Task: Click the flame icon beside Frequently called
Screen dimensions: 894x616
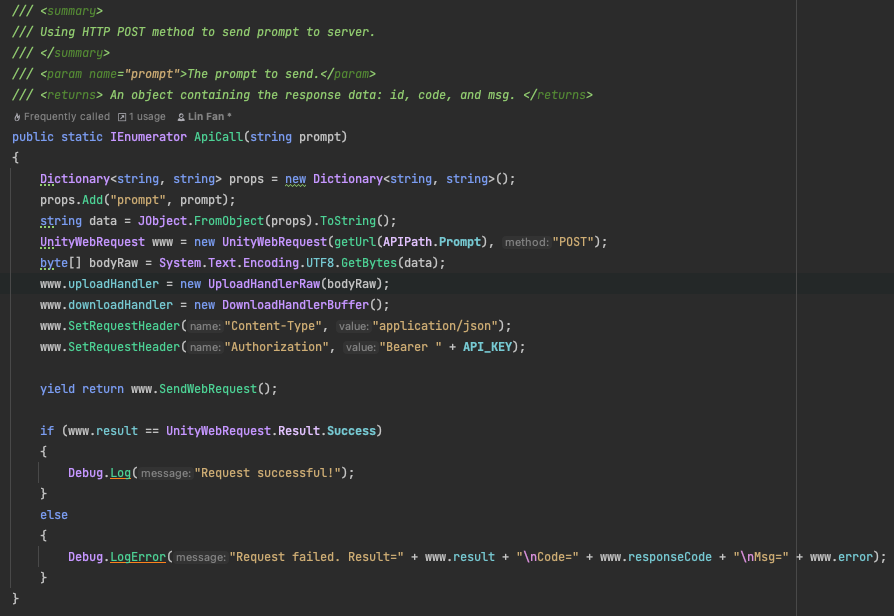Action: (x=17, y=117)
